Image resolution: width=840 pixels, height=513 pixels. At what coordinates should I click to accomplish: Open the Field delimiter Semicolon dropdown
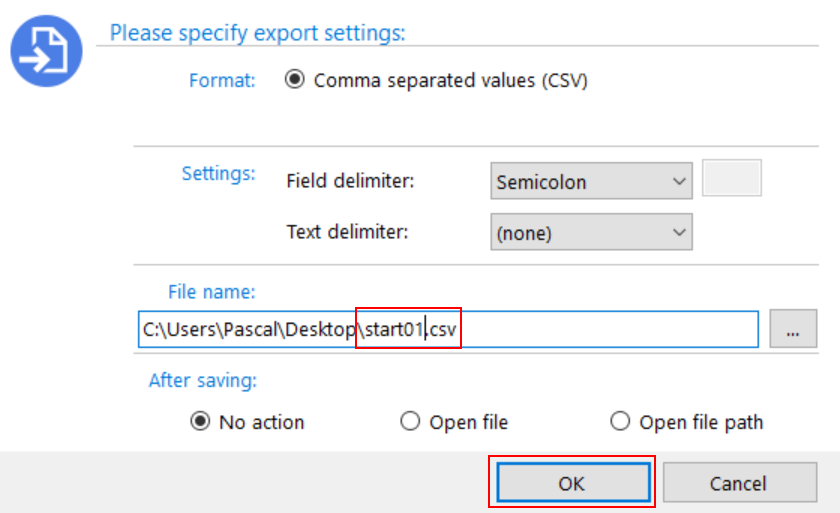click(x=592, y=183)
